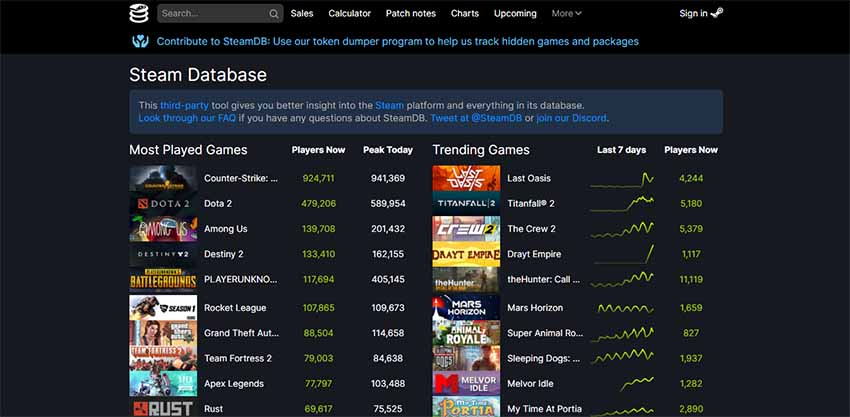Click The Crew 2 game name
The height and width of the screenshot is (417, 850).
531,229
